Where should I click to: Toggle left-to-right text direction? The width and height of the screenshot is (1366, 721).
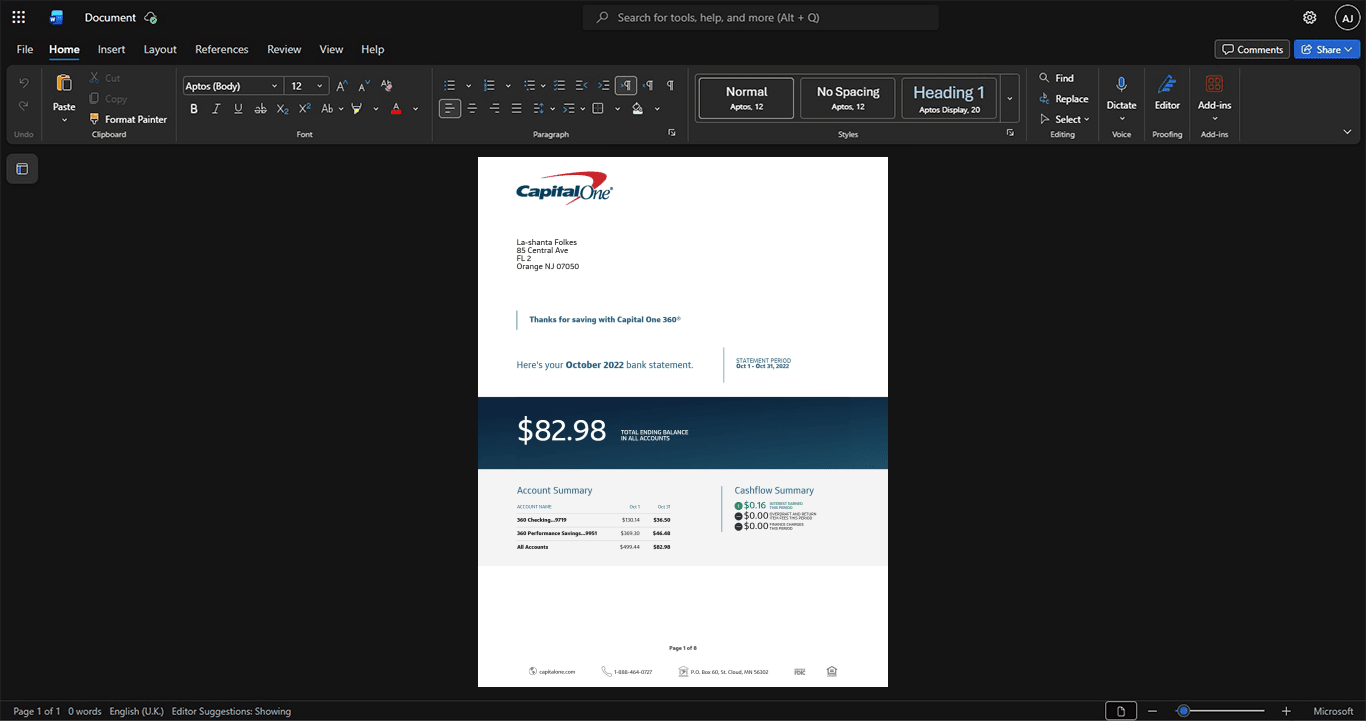pos(626,86)
